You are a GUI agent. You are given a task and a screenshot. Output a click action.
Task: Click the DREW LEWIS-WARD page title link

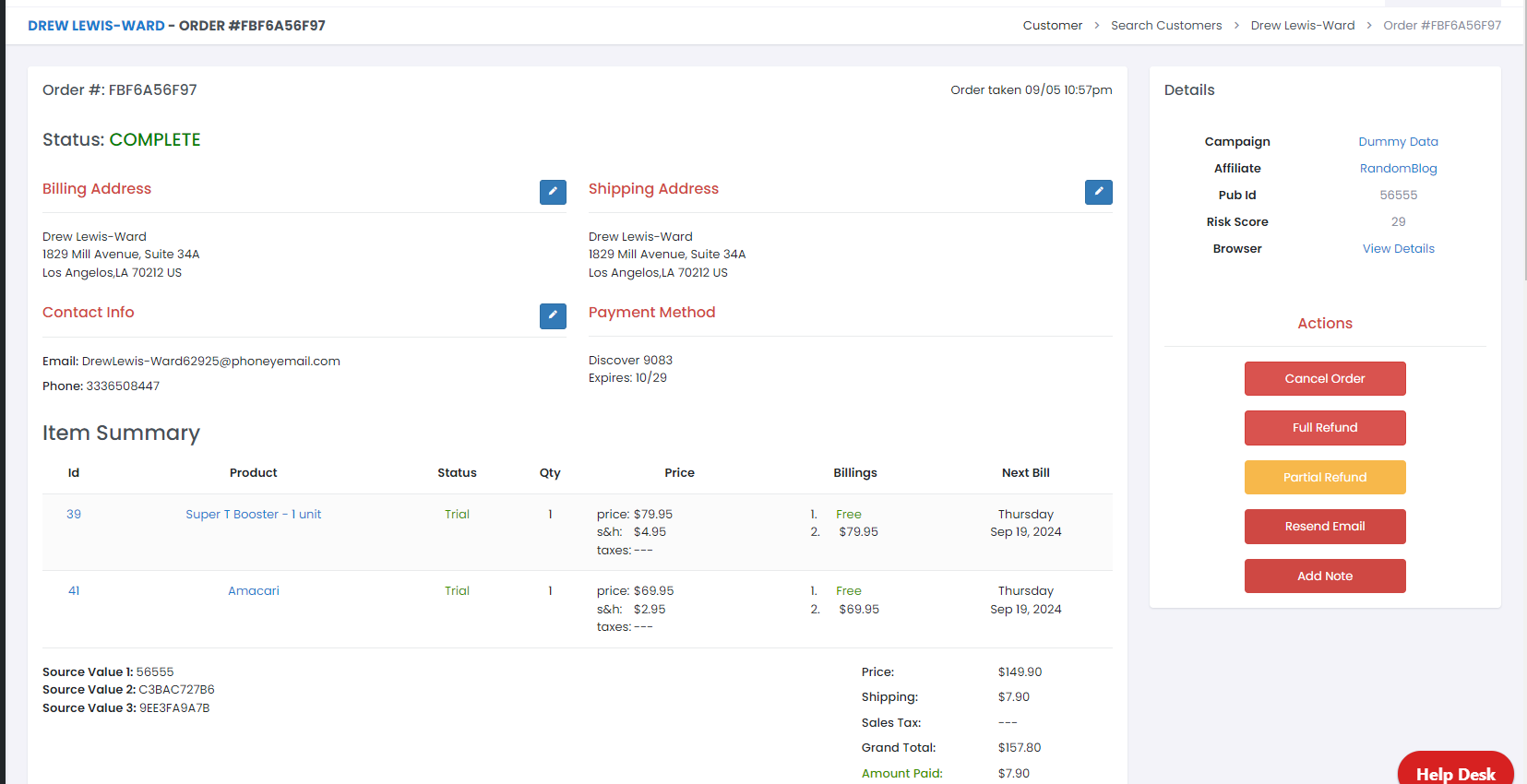click(96, 26)
